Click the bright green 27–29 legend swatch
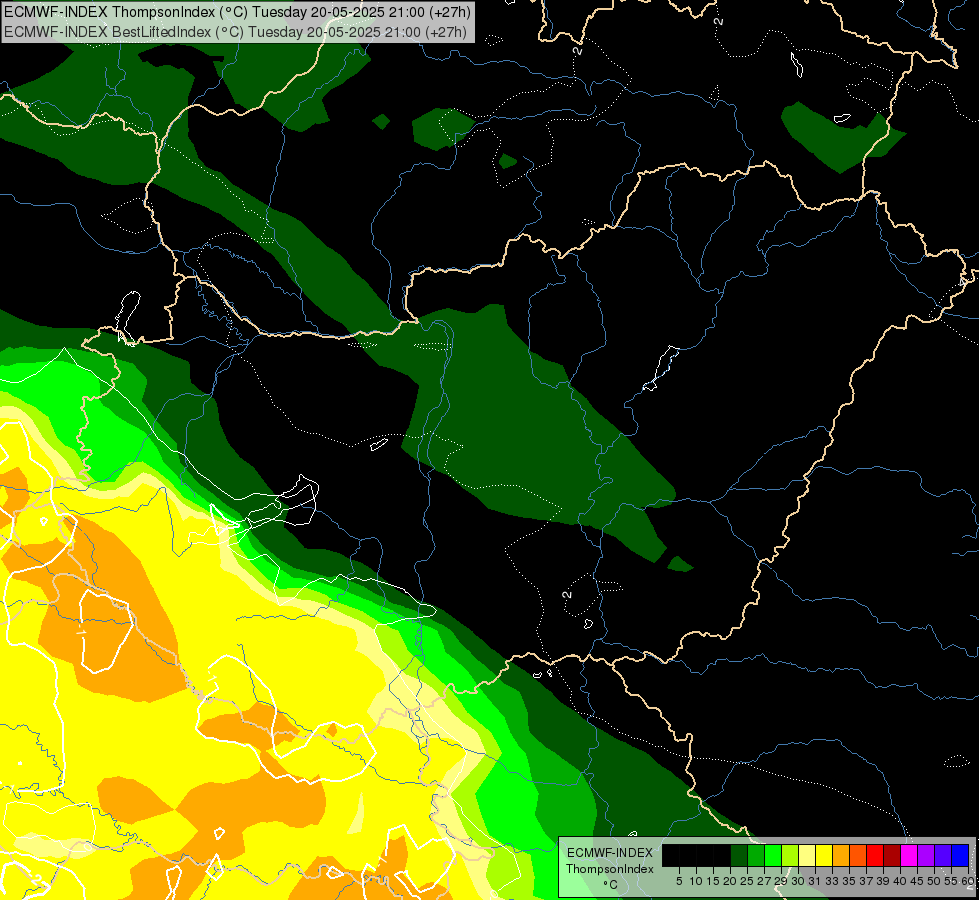 [x=773, y=855]
